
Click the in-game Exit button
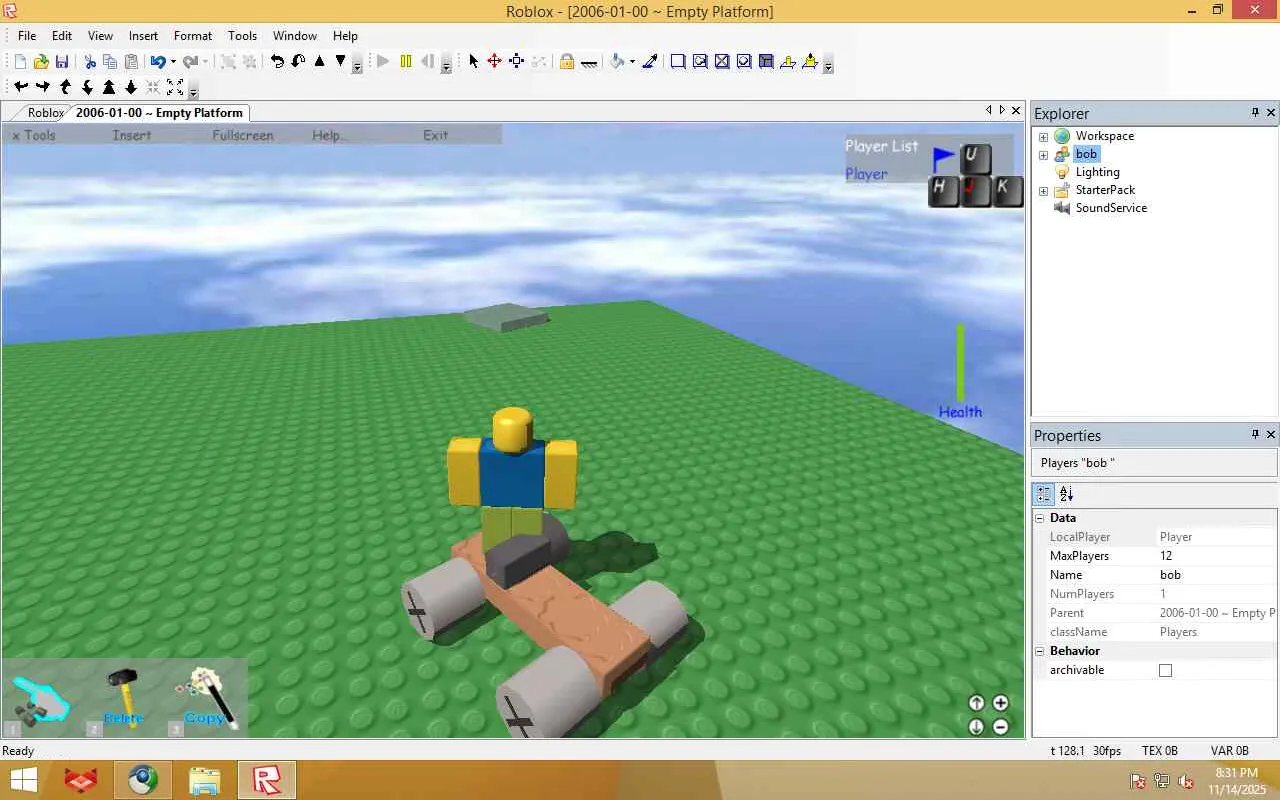pos(436,136)
